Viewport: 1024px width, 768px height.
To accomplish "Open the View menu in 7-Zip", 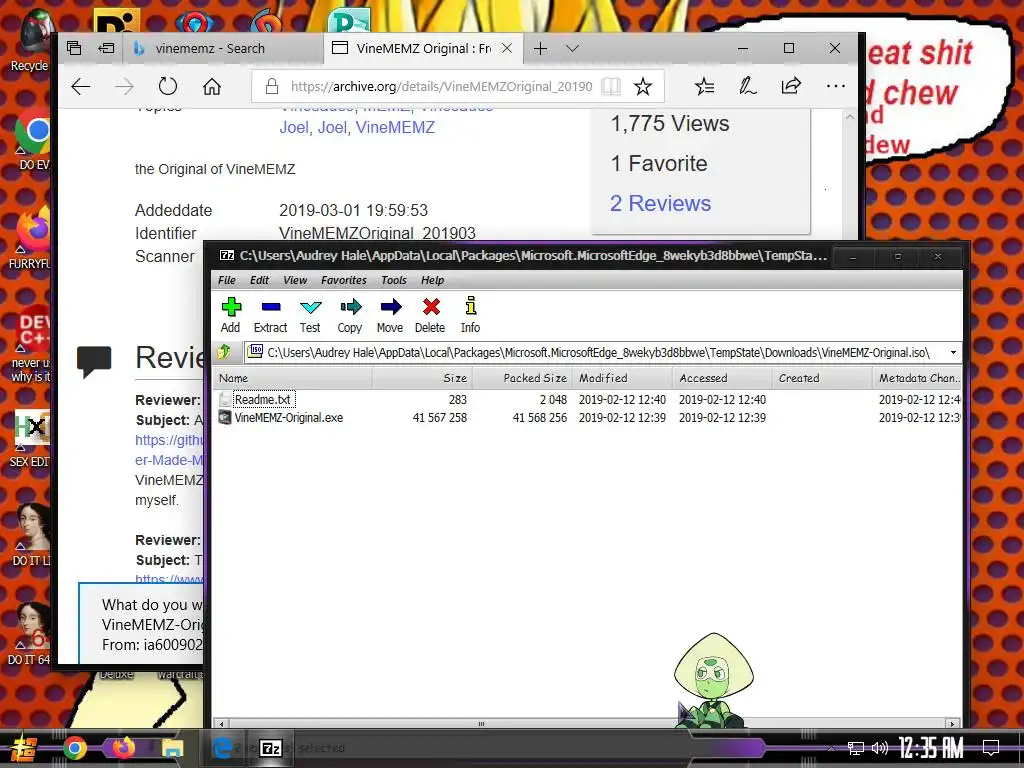I will tap(295, 280).
